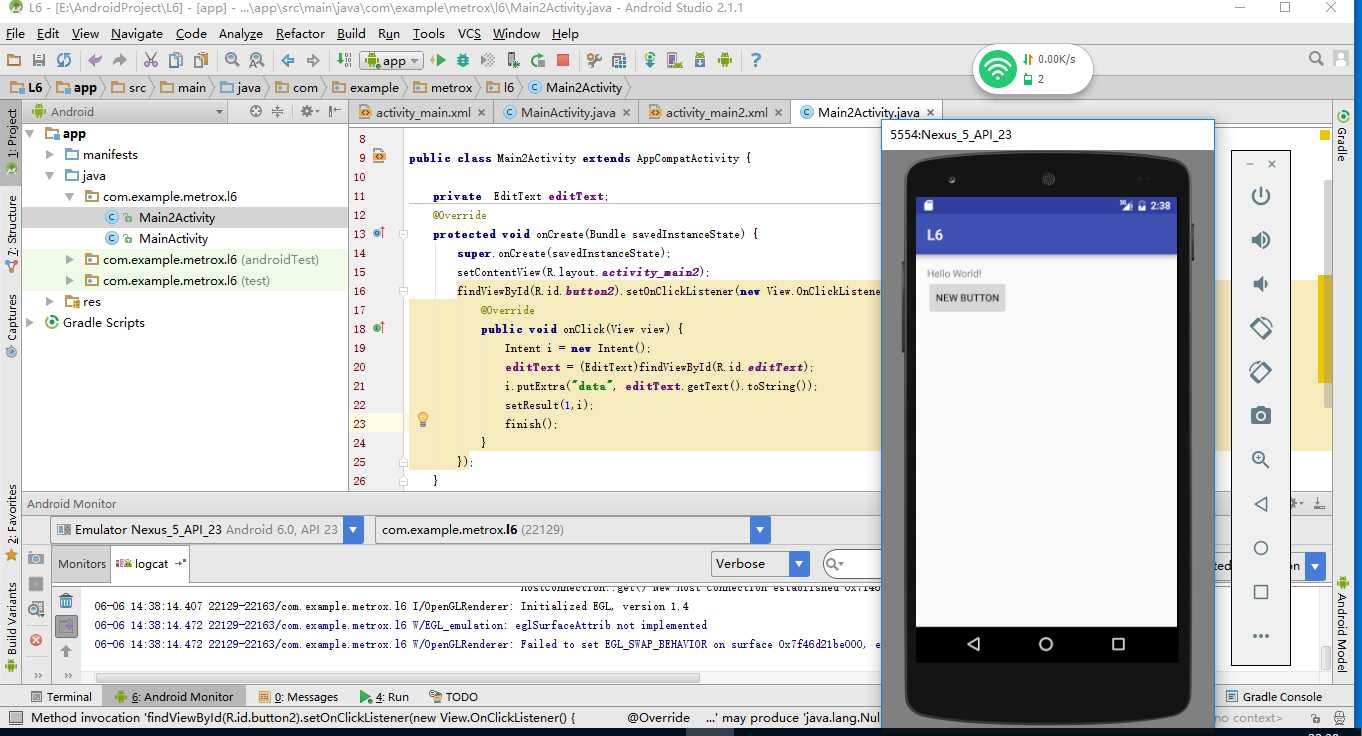
Task: Click emulator Volume Down icon
Action: [x=1261, y=284]
